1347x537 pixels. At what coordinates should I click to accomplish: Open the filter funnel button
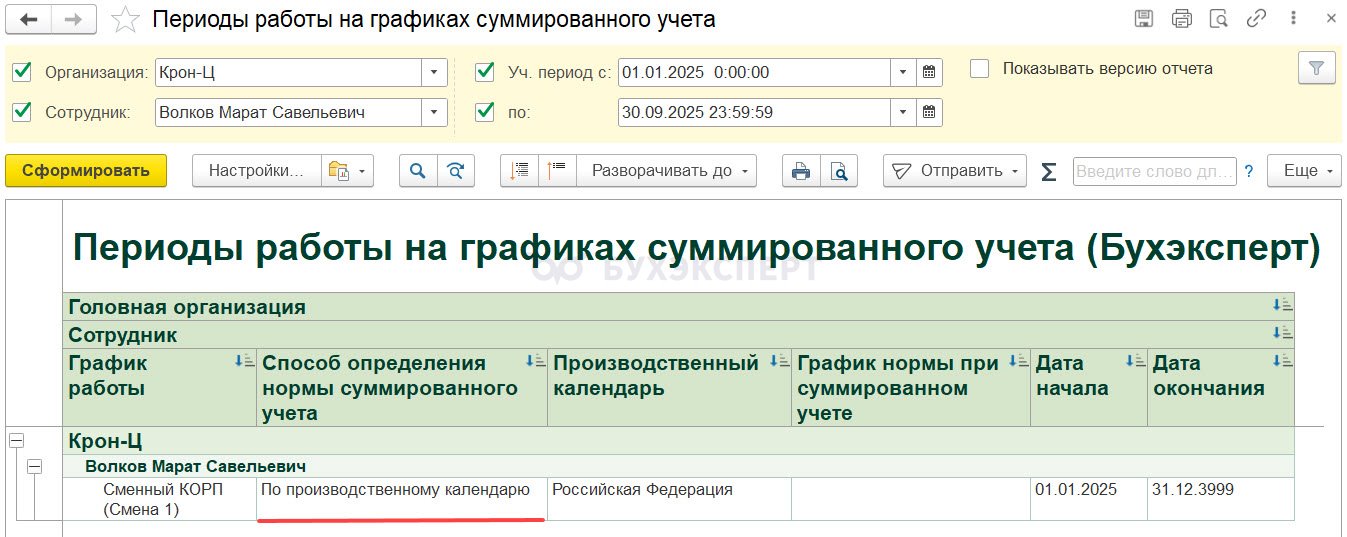coord(1316,69)
